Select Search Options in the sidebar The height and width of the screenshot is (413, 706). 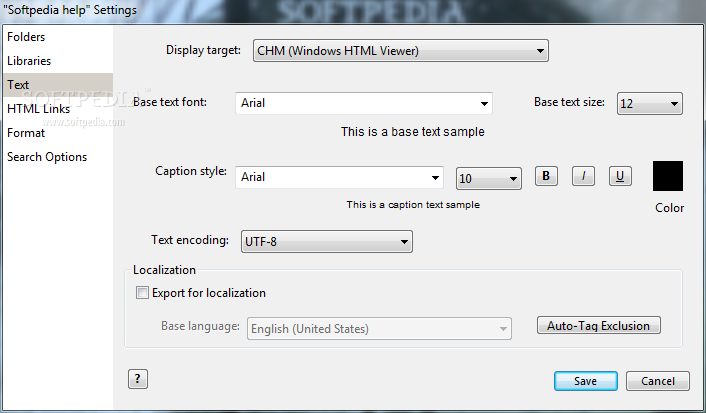(47, 157)
